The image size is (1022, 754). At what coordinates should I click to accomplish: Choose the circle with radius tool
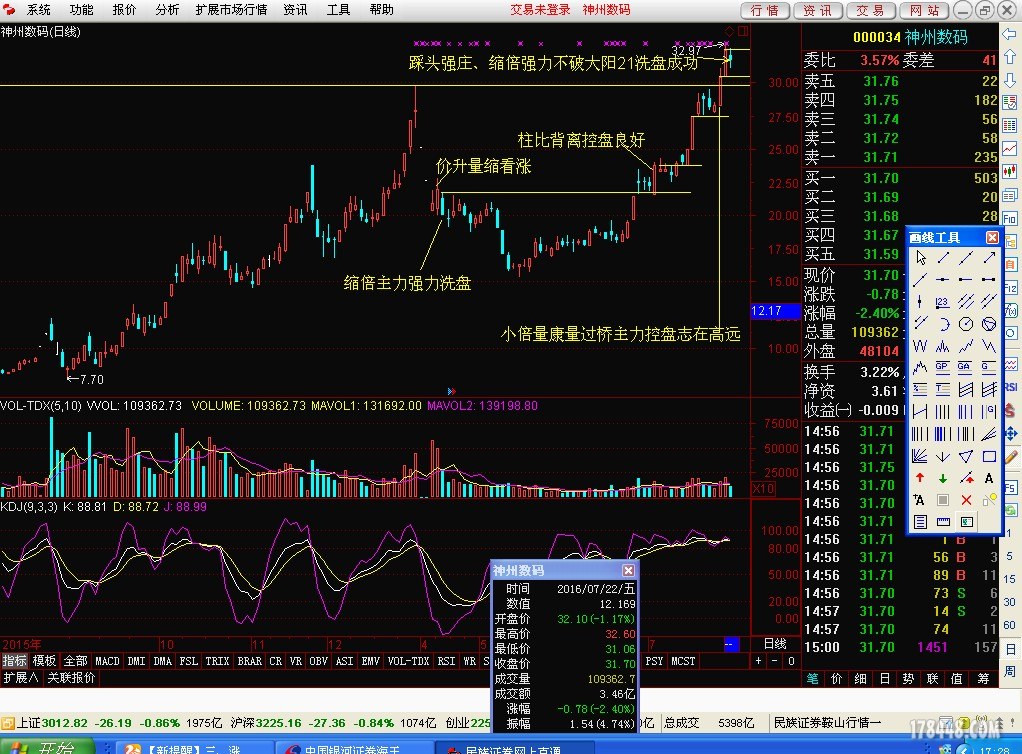point(966,324)
